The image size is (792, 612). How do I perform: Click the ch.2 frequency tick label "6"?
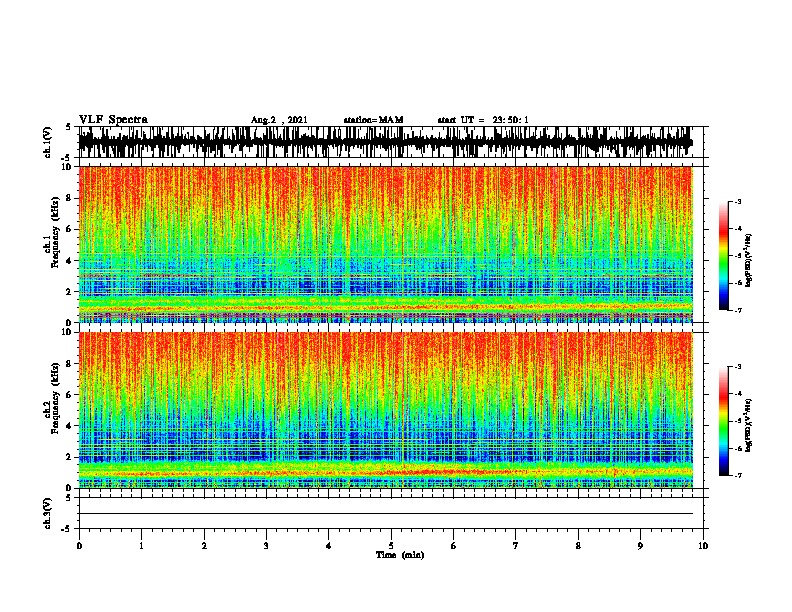point(69,394)
